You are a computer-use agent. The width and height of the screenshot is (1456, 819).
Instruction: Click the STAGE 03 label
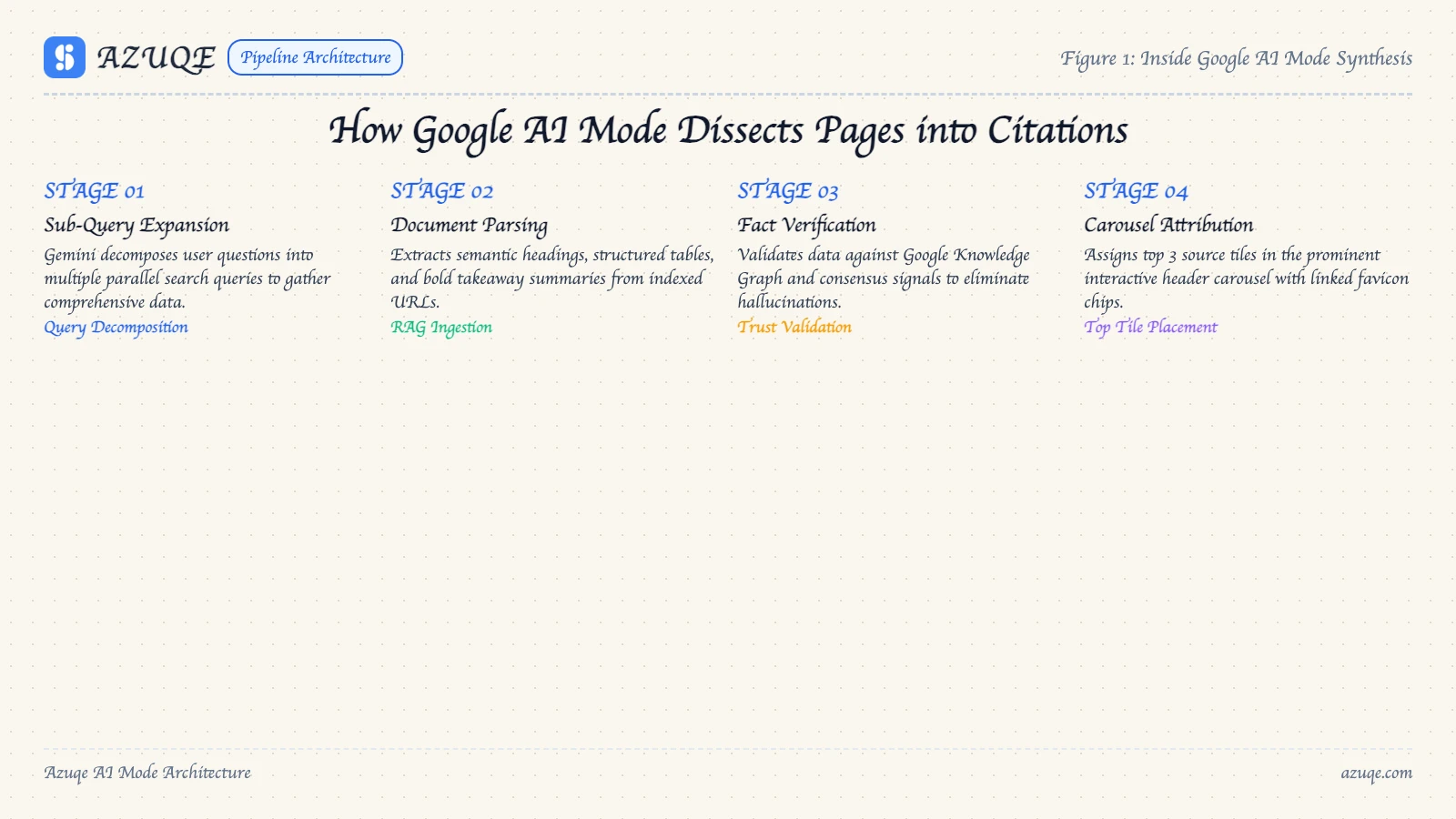[x=788, y=191]
